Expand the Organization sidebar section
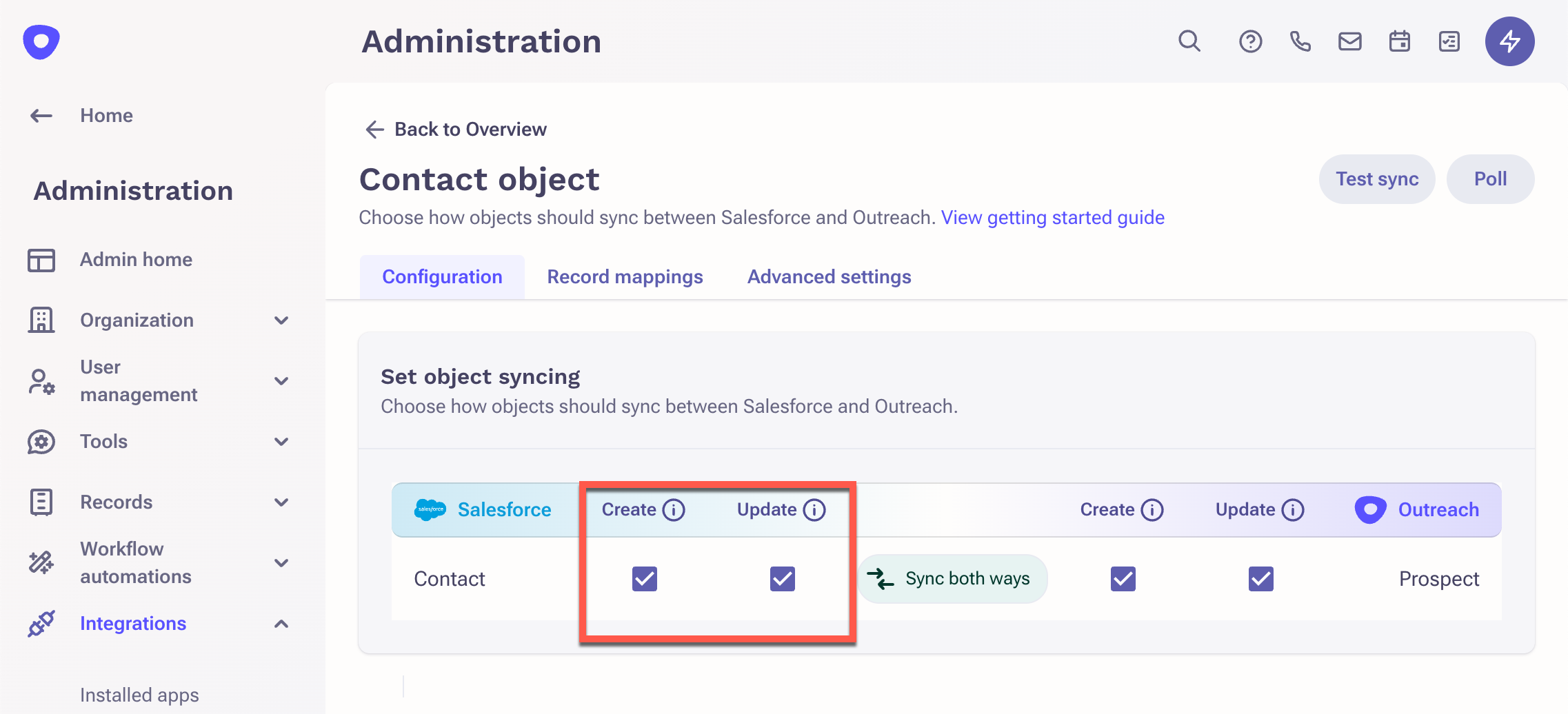This screenshot has width=1568, height=714. click(x=281, y=320)
